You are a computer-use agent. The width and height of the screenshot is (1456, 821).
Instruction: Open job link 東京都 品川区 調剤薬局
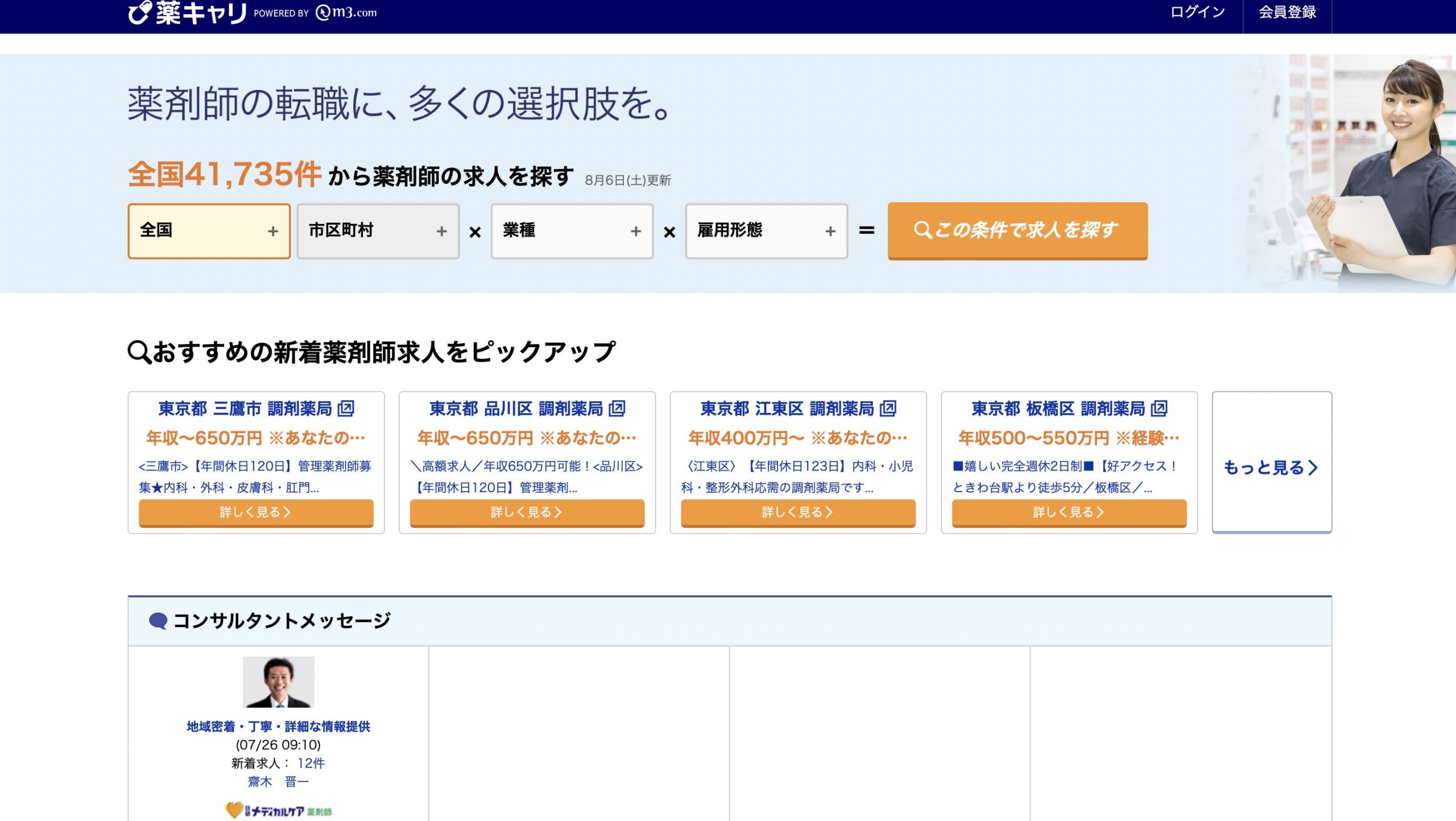pyautogui.click(x=516, y=409)
